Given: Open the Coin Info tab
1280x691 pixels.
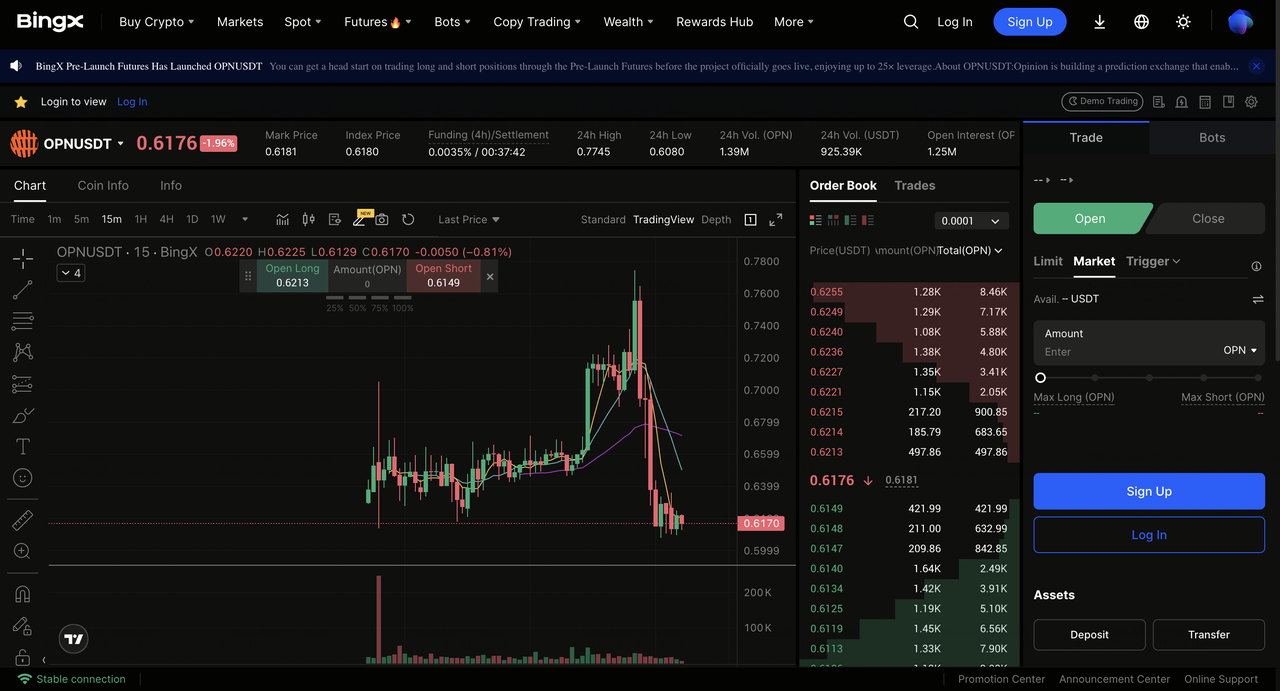Looking at the screenshot, I should click(x=103, y=185).
